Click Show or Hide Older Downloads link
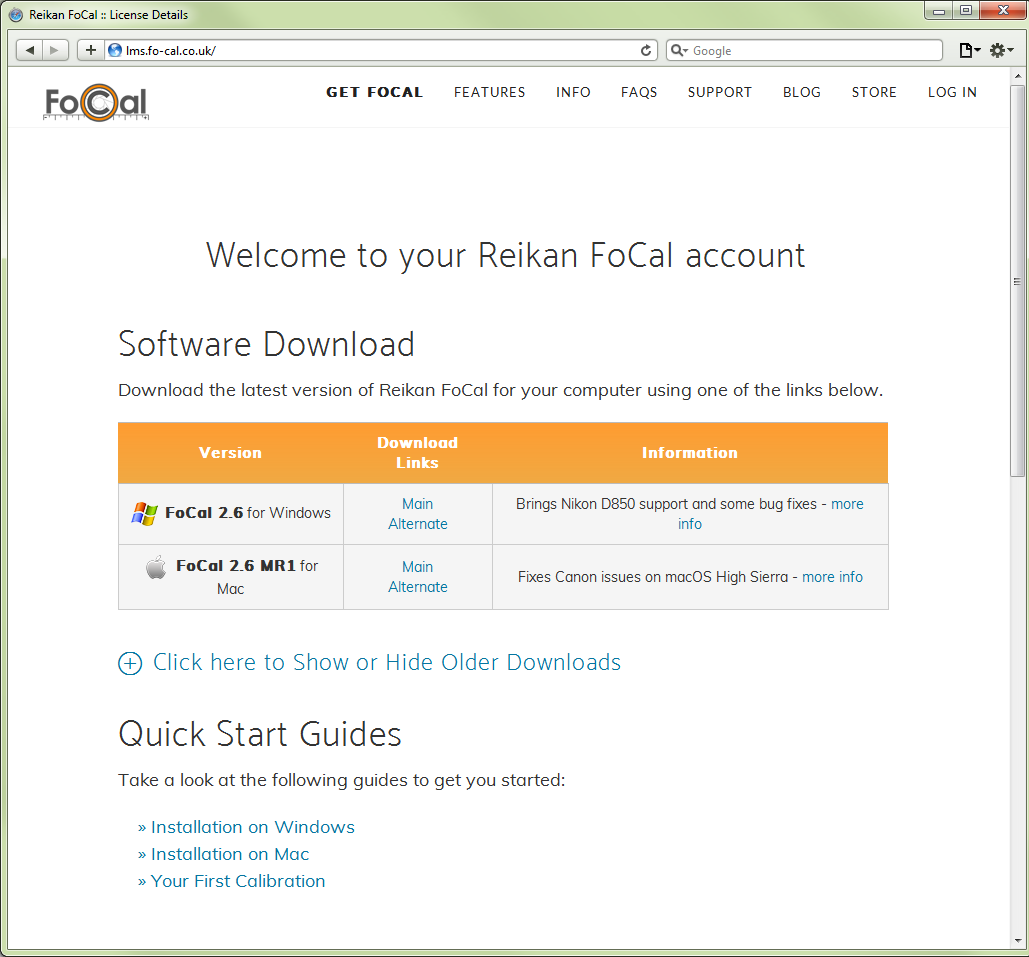 tap(387, 663)
